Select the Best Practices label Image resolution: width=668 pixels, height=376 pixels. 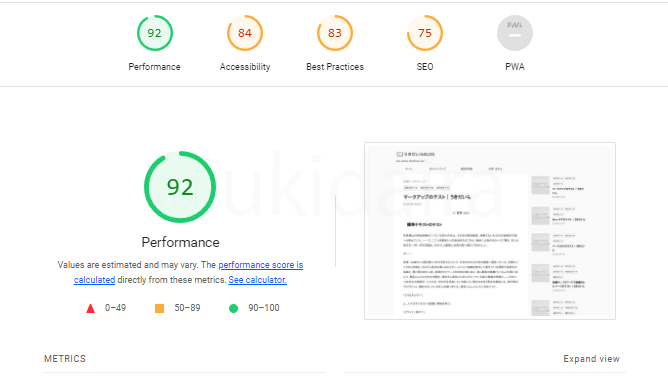point(335,67)
